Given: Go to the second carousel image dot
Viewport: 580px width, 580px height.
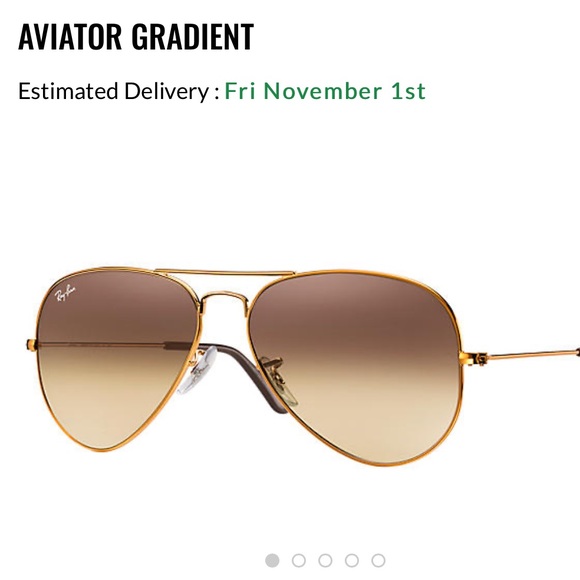Looking at the screenshot, I should pyautogui.click(x=299, y=560).
